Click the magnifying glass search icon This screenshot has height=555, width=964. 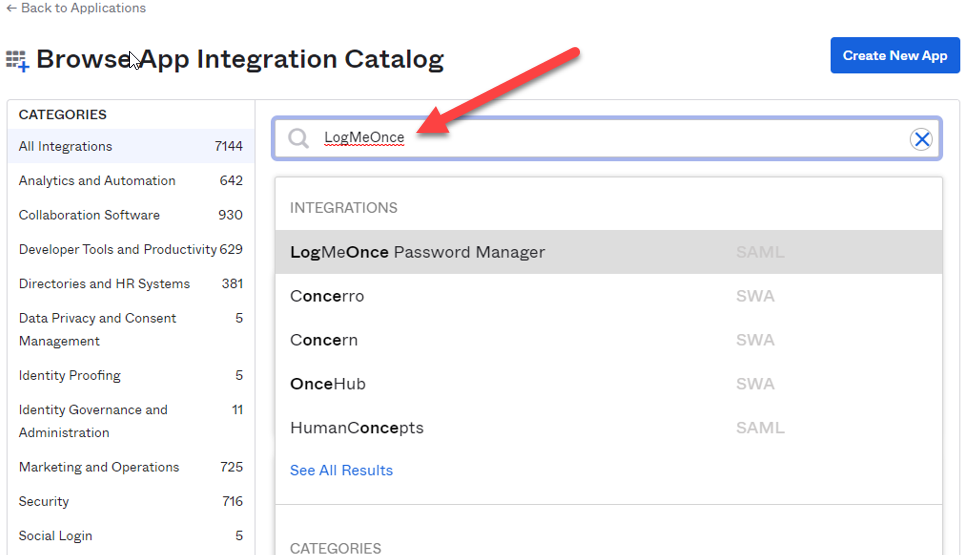[x=298, y=138]
